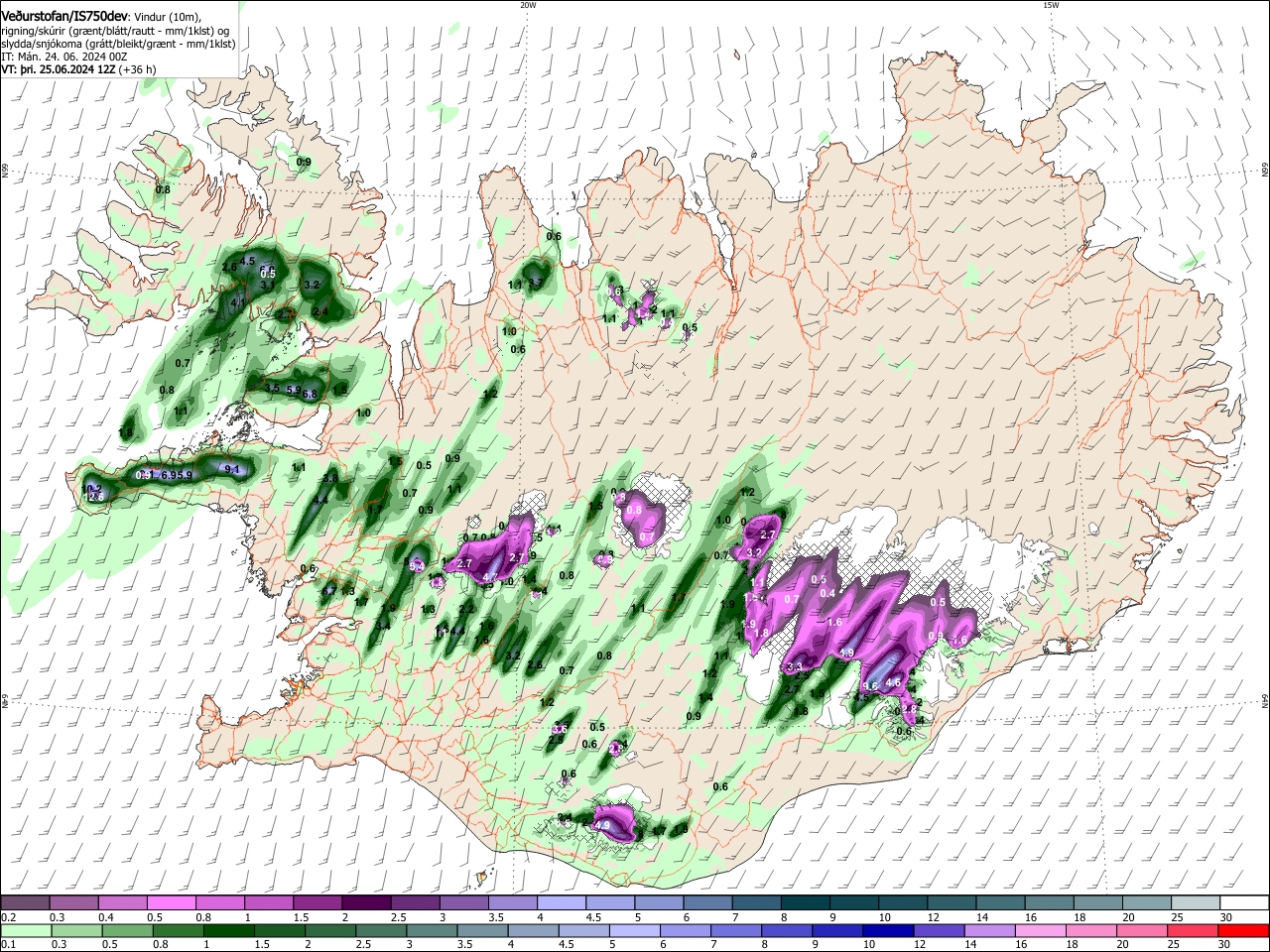Click the 'VT: þri. 25.06.2024 12Z' valid time
This screenshot has width=1270, height=952.
click(59, 69)
